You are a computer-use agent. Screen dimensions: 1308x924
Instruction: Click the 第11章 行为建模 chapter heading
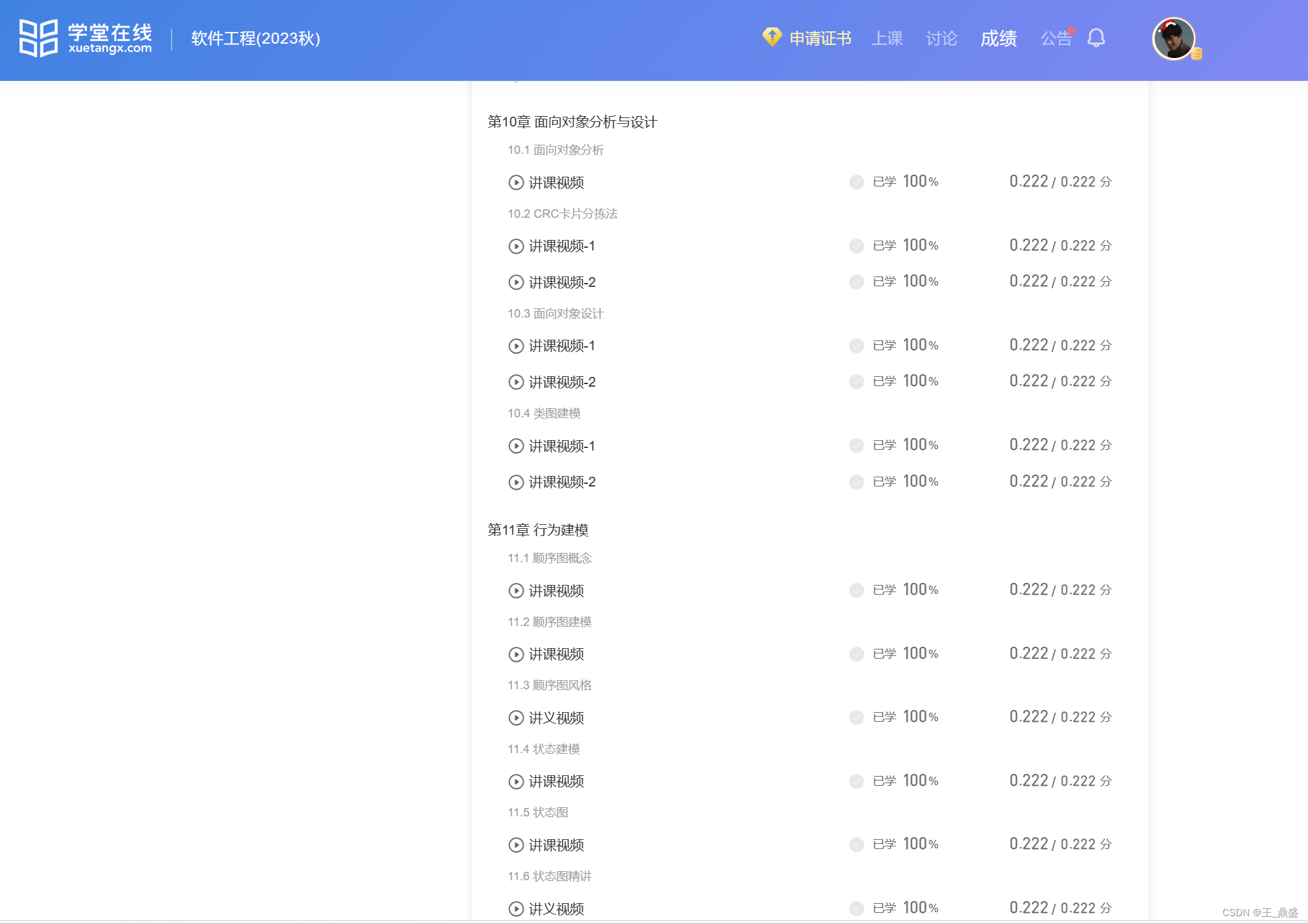[538, 530]
